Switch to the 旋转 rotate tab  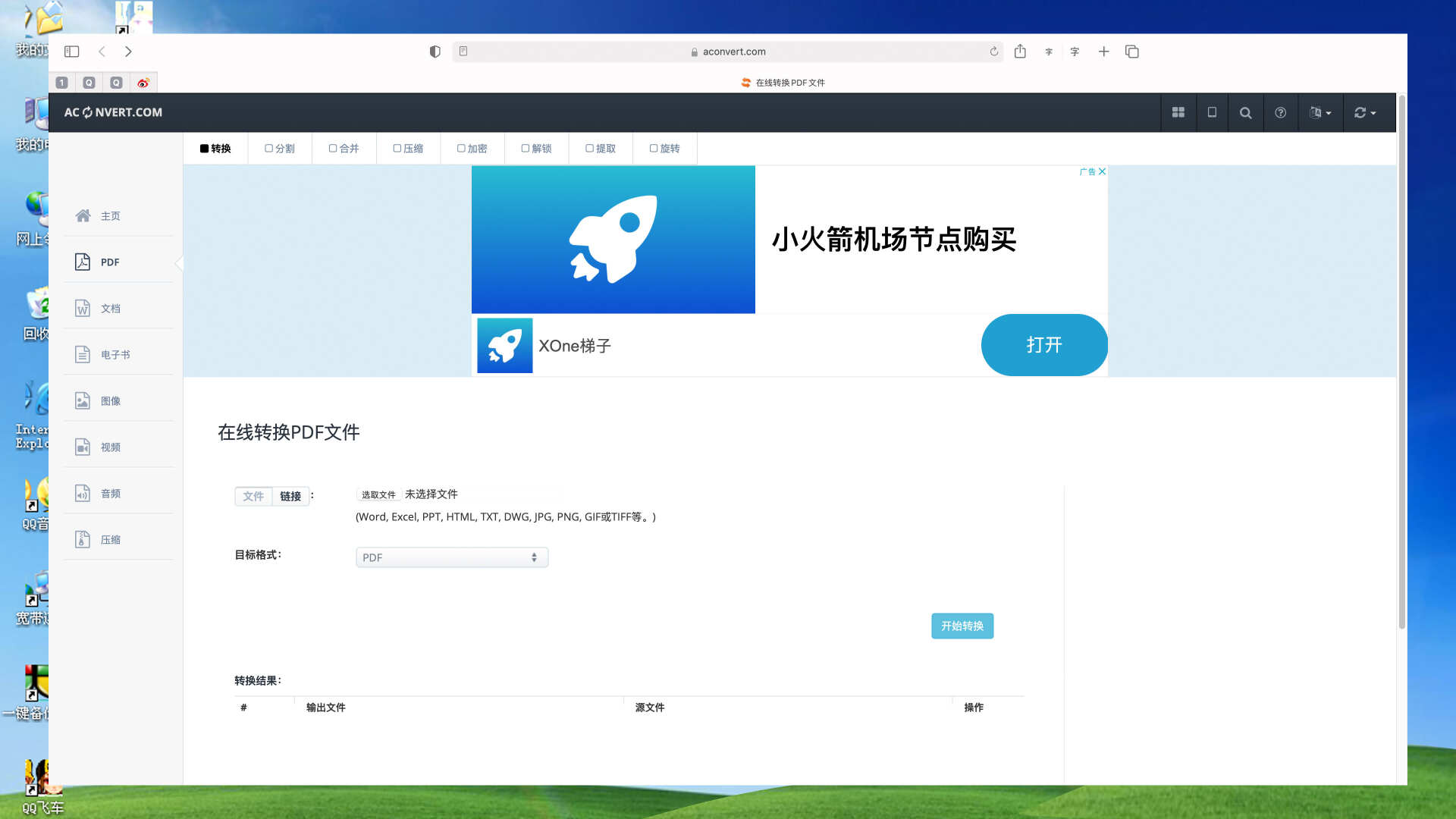point(665,149)
